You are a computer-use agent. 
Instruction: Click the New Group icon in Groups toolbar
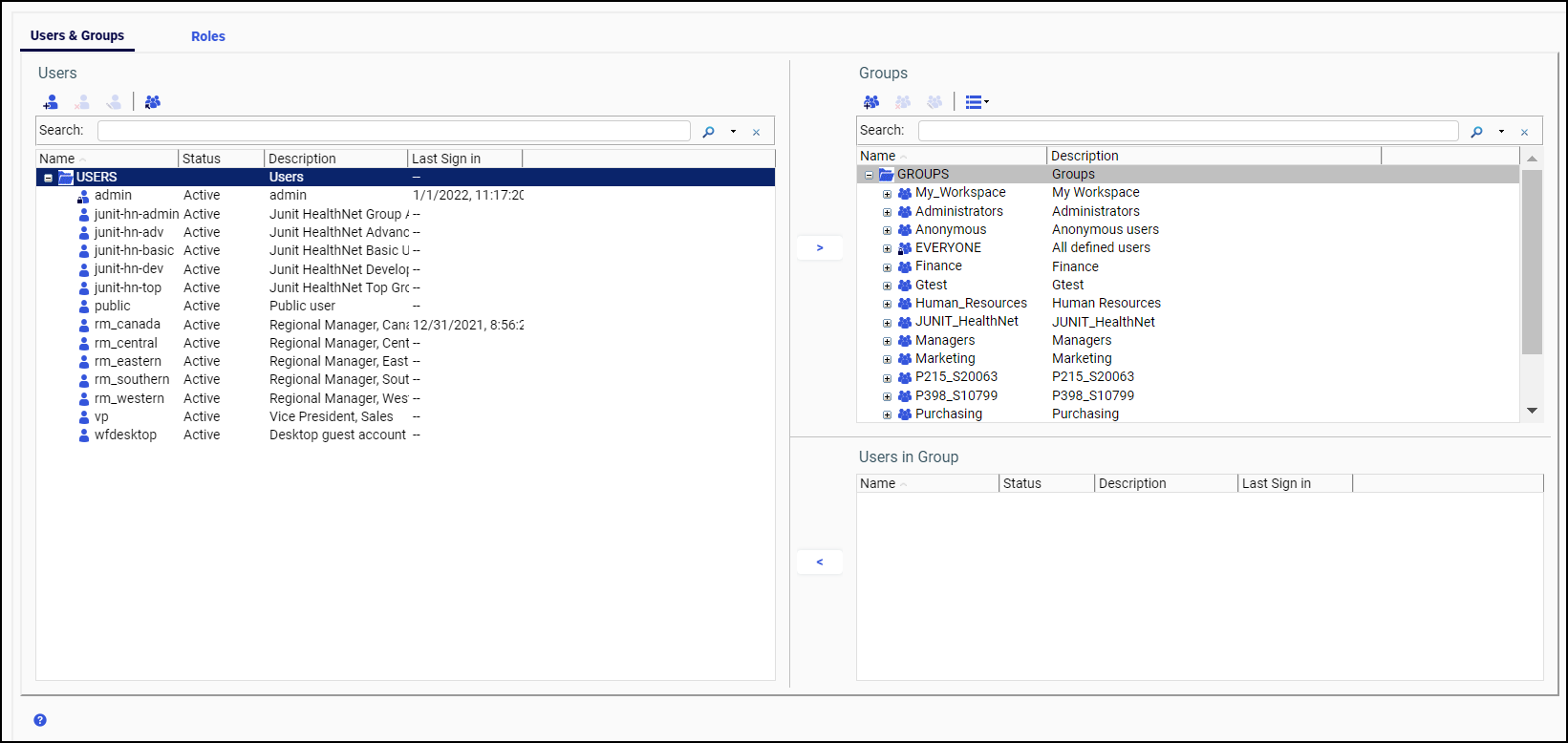871,101
